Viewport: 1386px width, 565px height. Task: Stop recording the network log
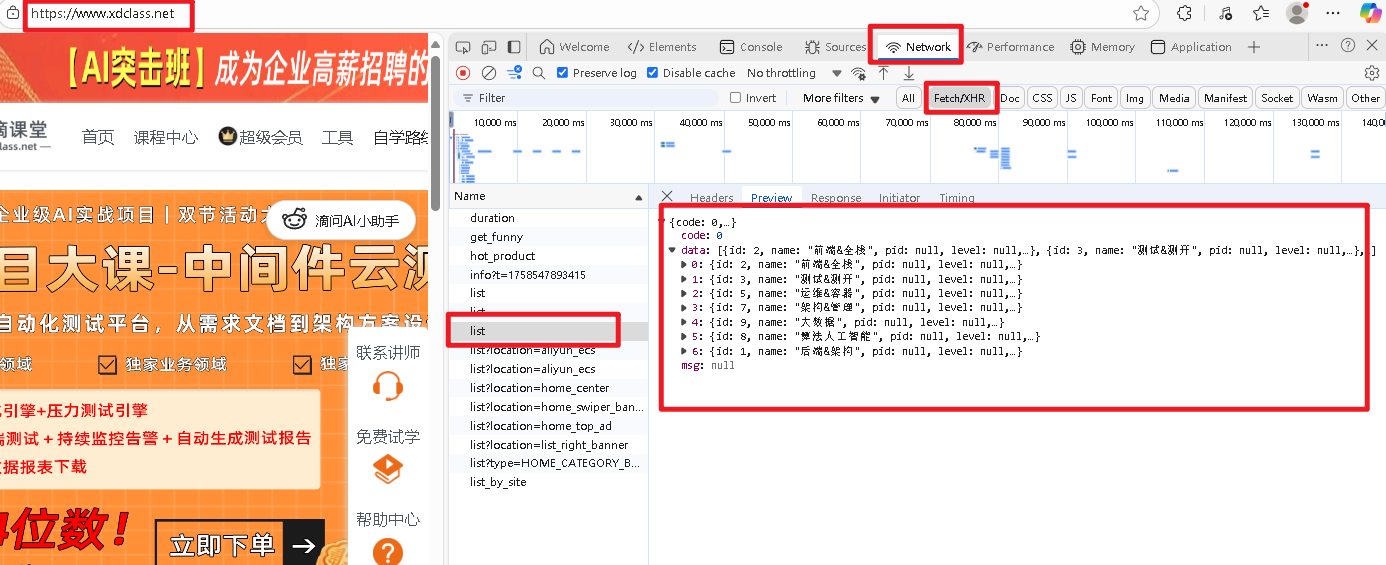[x=463, y=73]
